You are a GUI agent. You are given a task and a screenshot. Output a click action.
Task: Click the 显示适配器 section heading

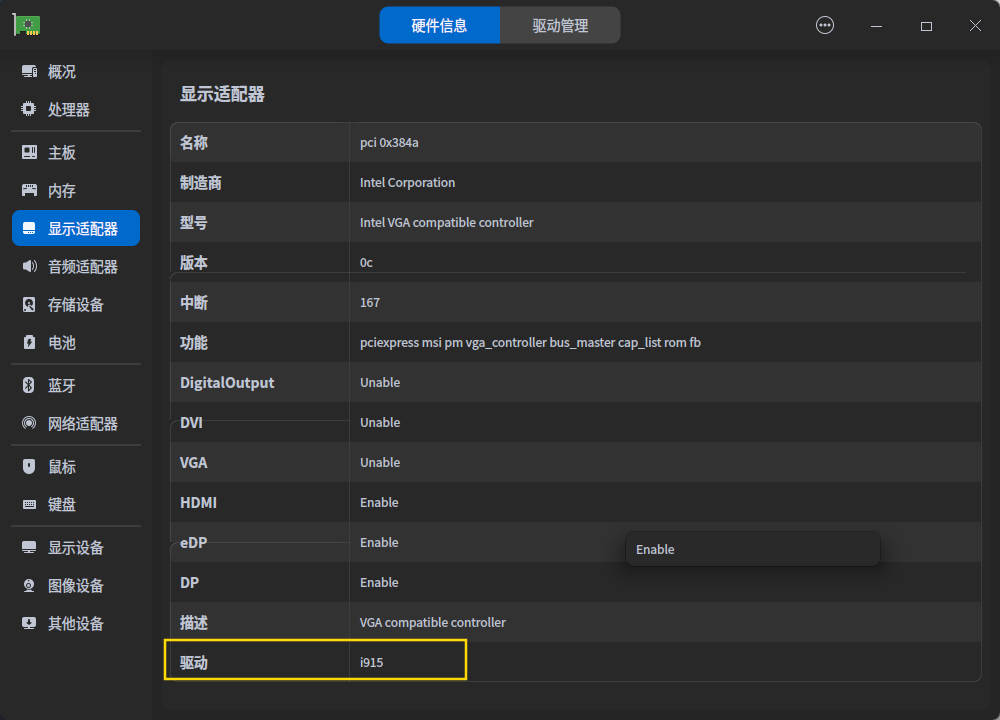point(222,94)
